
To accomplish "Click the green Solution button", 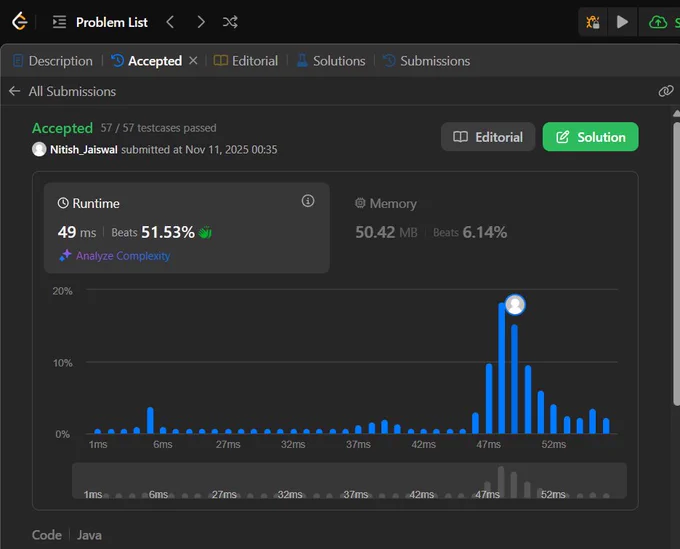I will pos(590,137).
